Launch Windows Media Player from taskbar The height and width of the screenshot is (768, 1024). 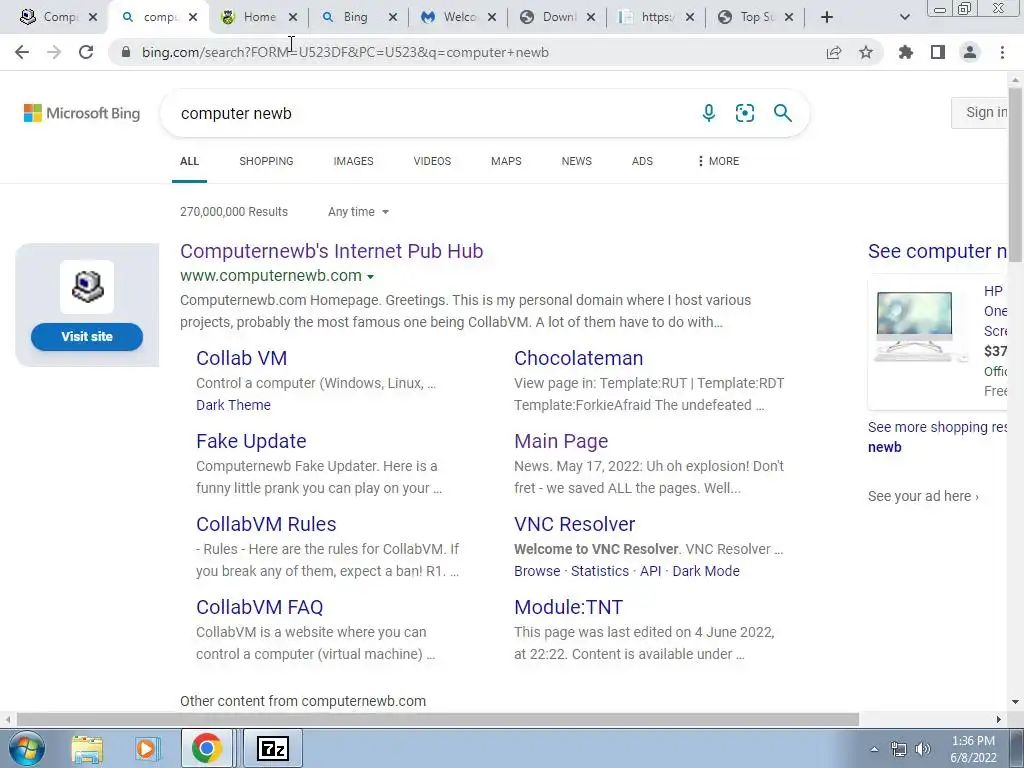click(148, 748)
